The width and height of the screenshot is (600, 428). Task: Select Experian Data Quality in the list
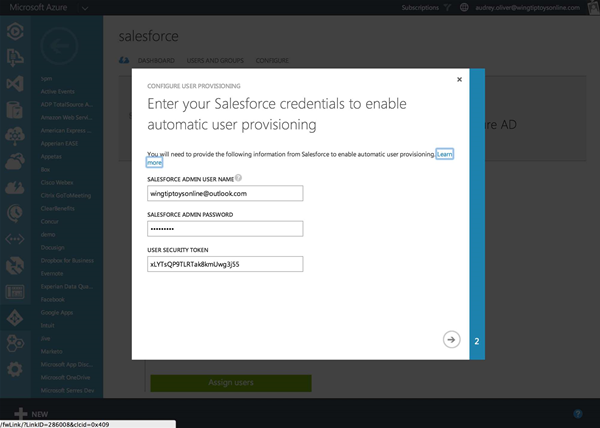click(x=67, y=286)
